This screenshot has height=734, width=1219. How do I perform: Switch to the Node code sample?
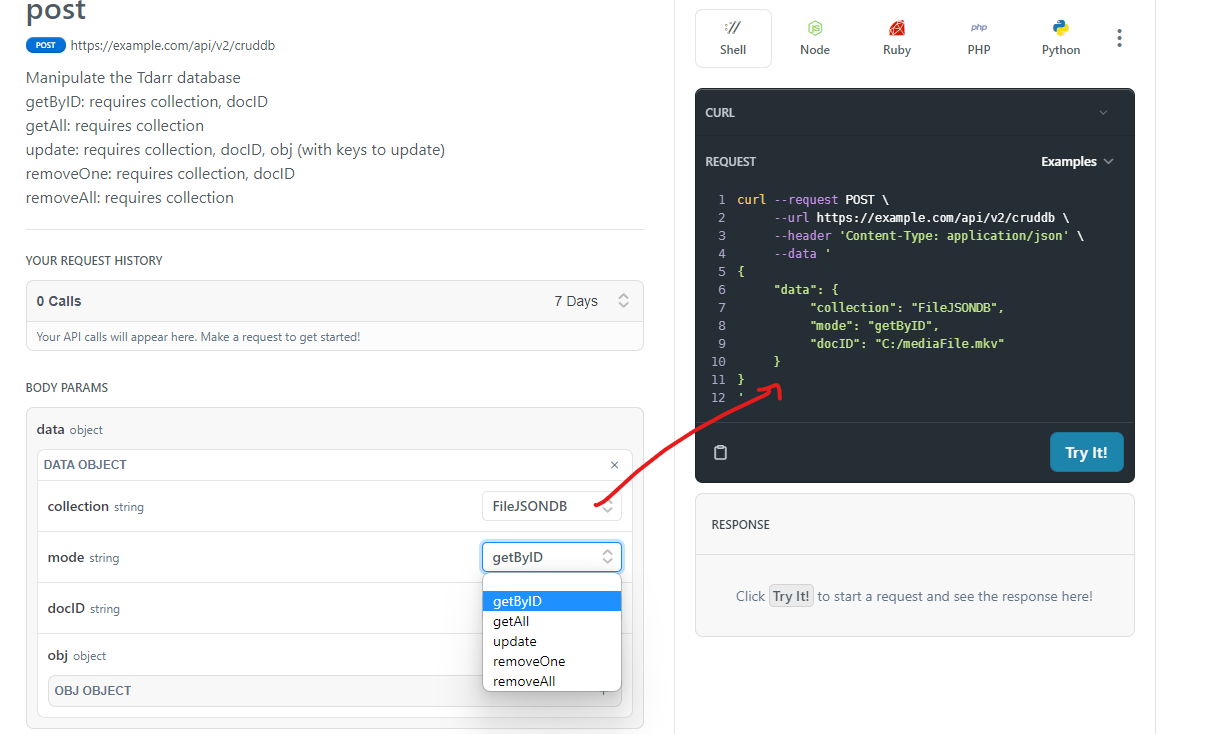[815, 38]
